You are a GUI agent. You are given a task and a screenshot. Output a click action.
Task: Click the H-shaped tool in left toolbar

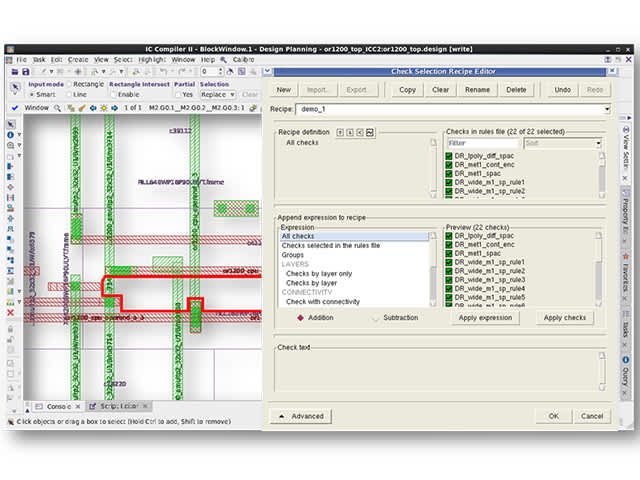[x=11, y=198]
